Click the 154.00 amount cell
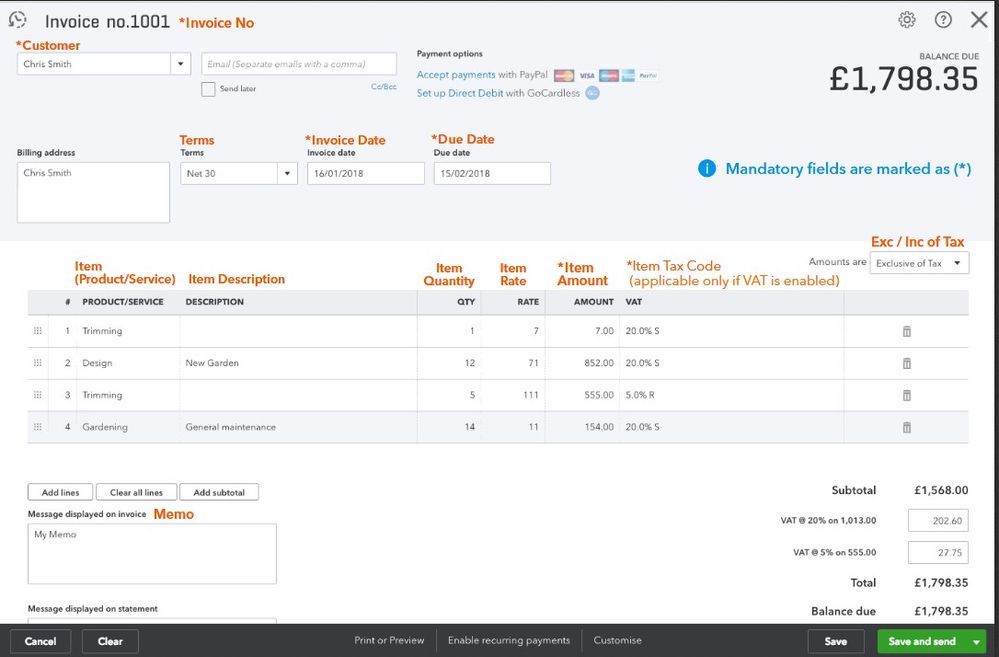 point(582,427)
